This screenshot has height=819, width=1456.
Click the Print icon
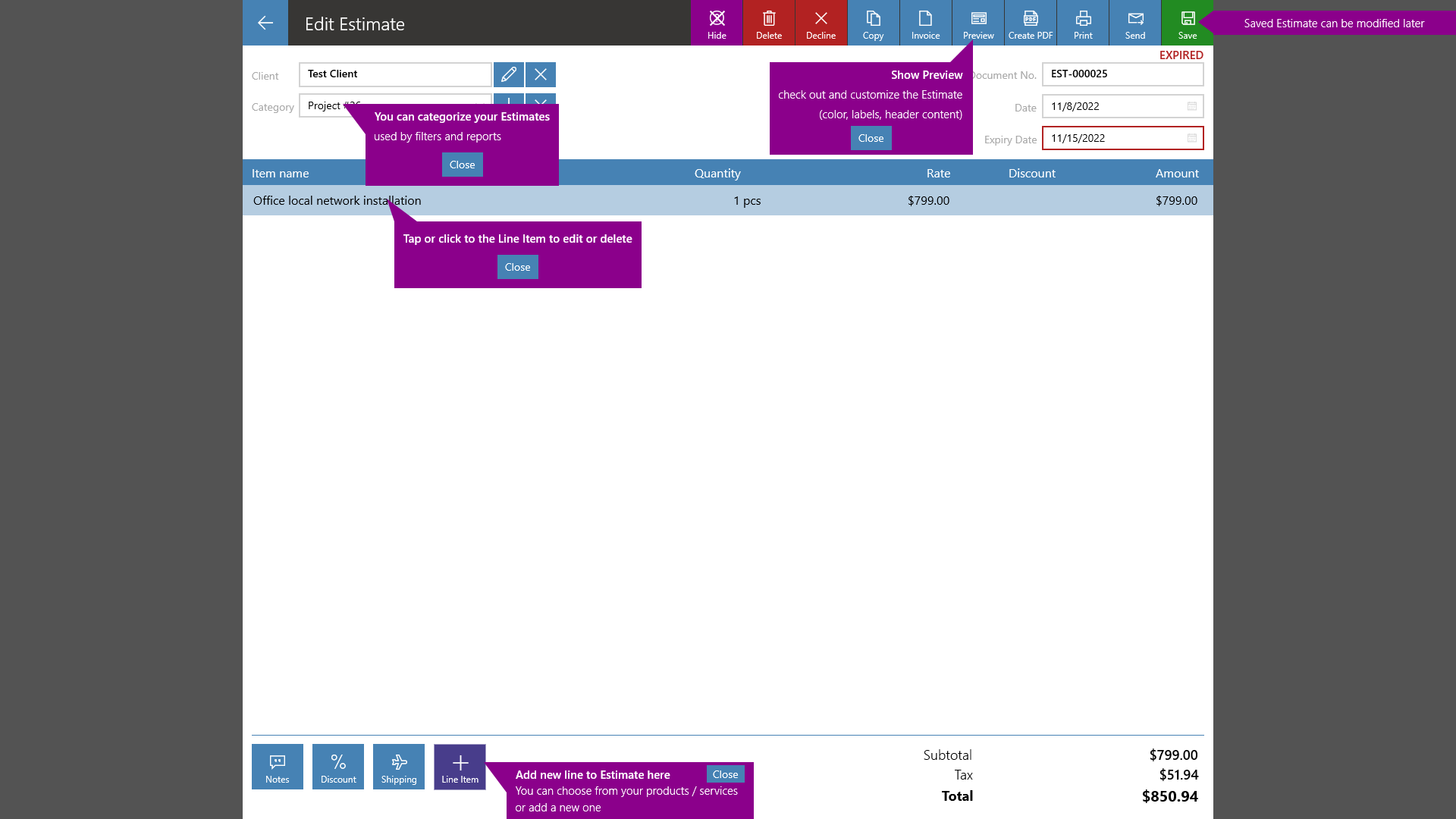[x=1083, y=23]
